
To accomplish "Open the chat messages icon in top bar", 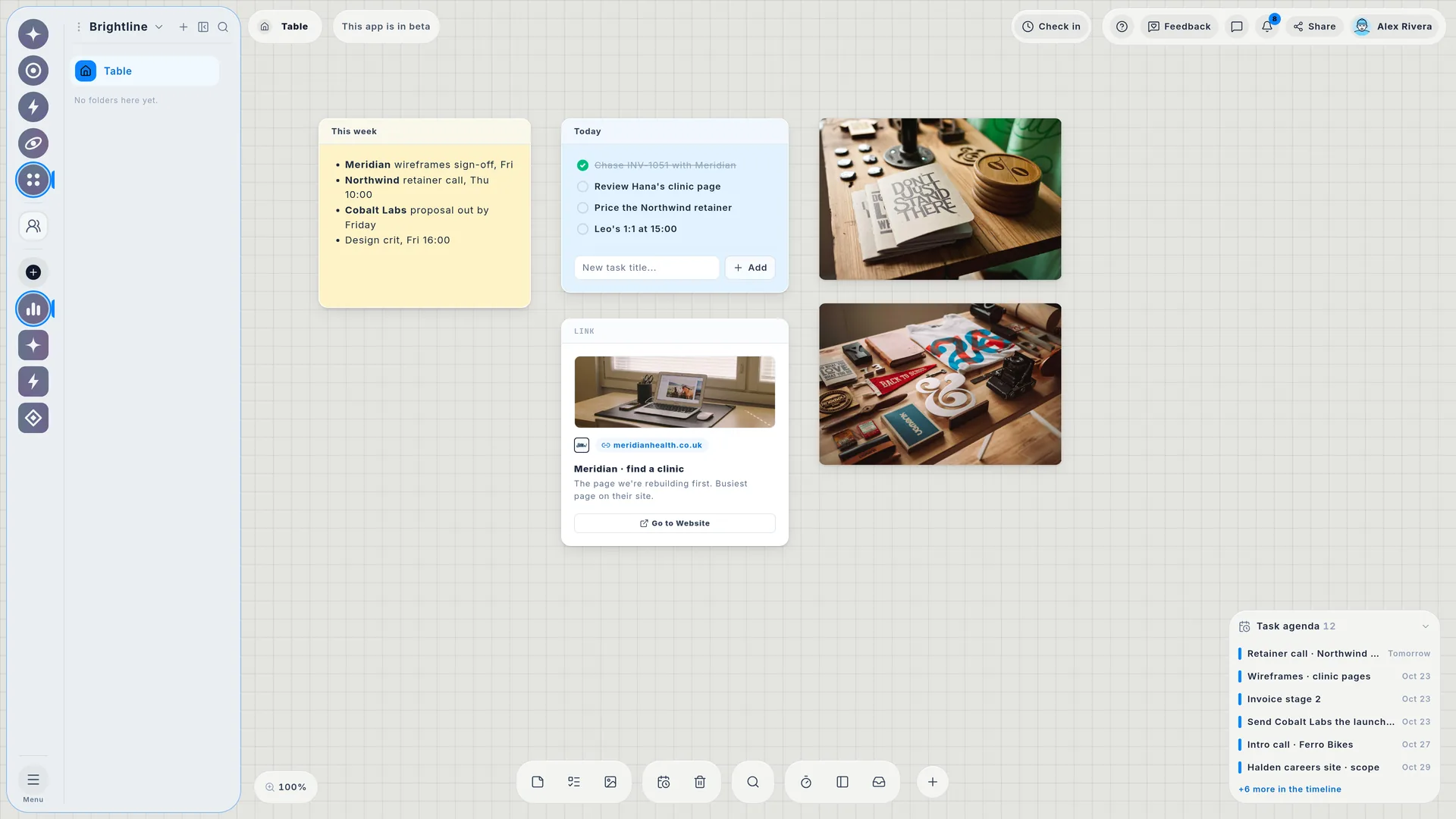I will [x=1237, y=27].
